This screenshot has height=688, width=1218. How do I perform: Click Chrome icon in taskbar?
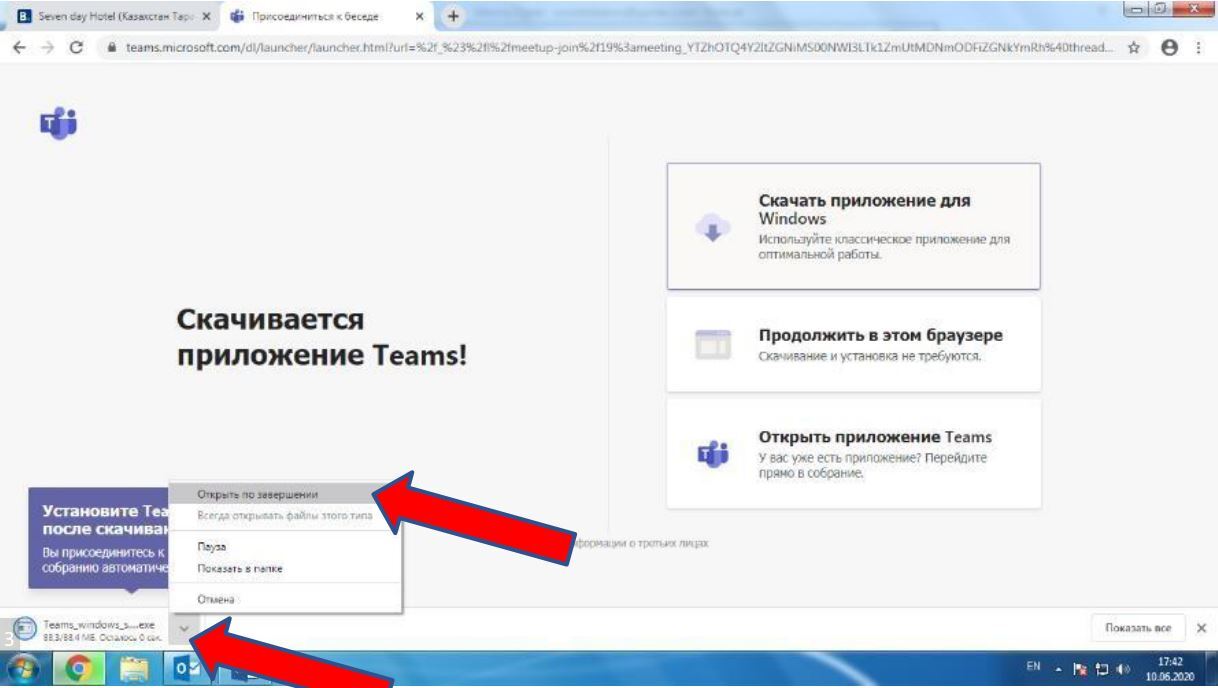tap(79, 669)
